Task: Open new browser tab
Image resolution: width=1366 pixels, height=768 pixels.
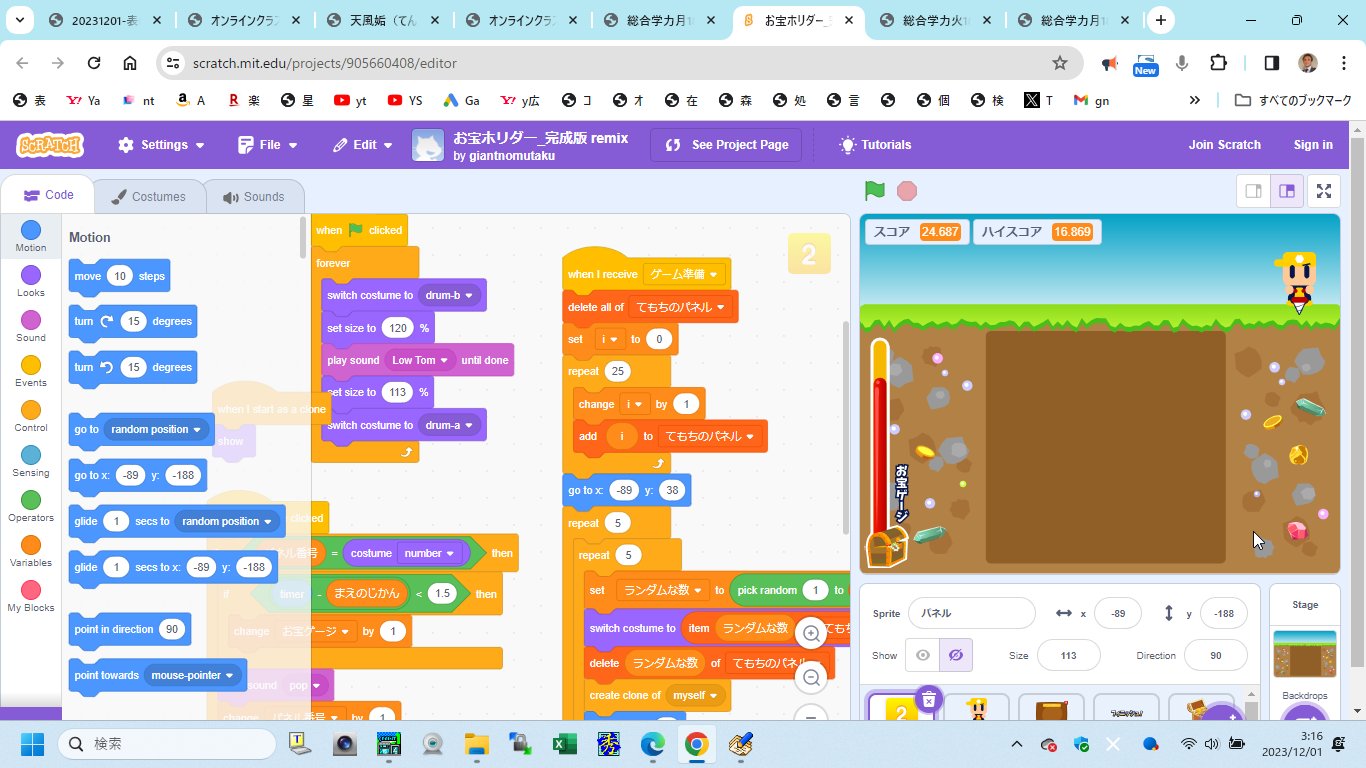Action: (1160, 20)
